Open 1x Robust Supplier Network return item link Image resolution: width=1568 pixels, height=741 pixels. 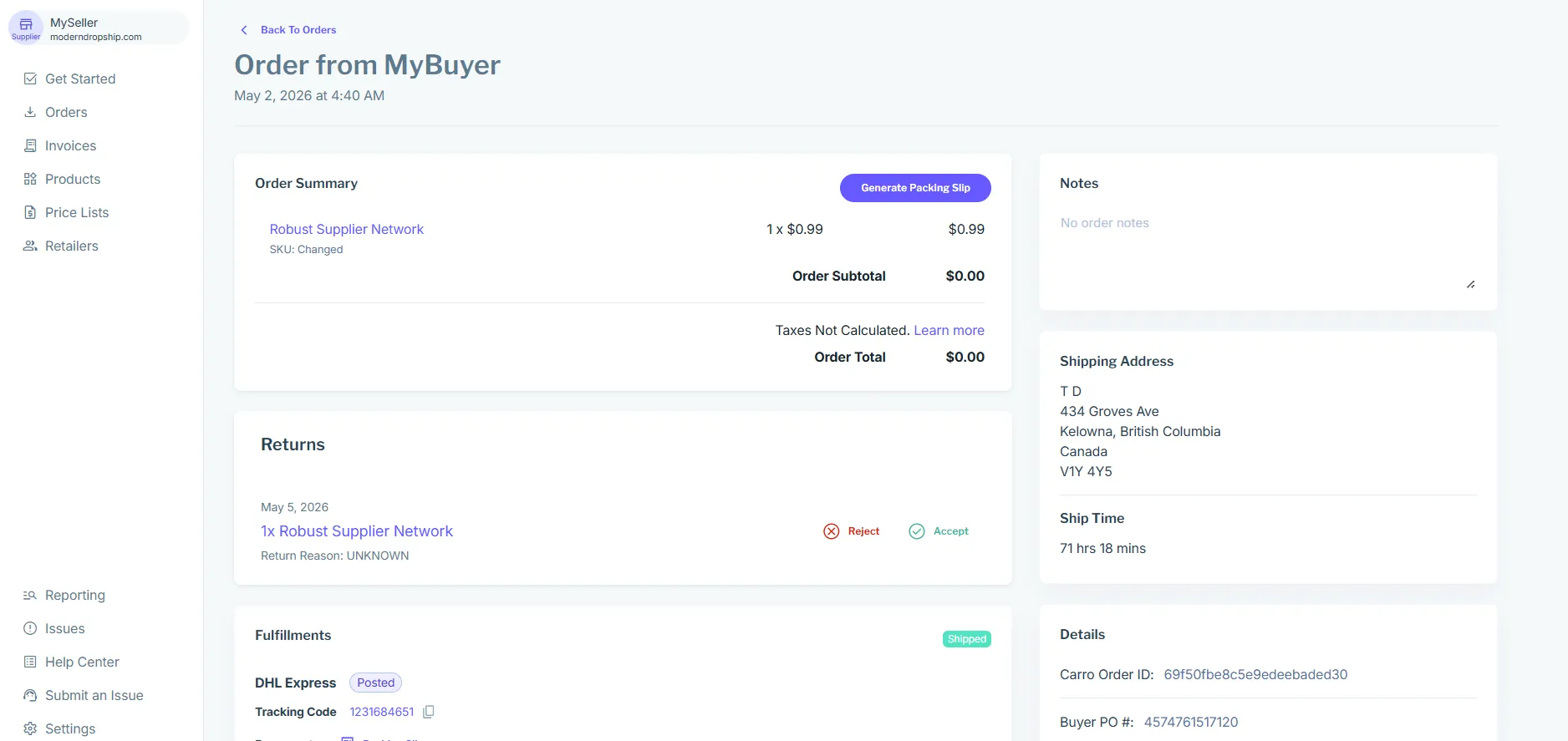coord(357,531)
